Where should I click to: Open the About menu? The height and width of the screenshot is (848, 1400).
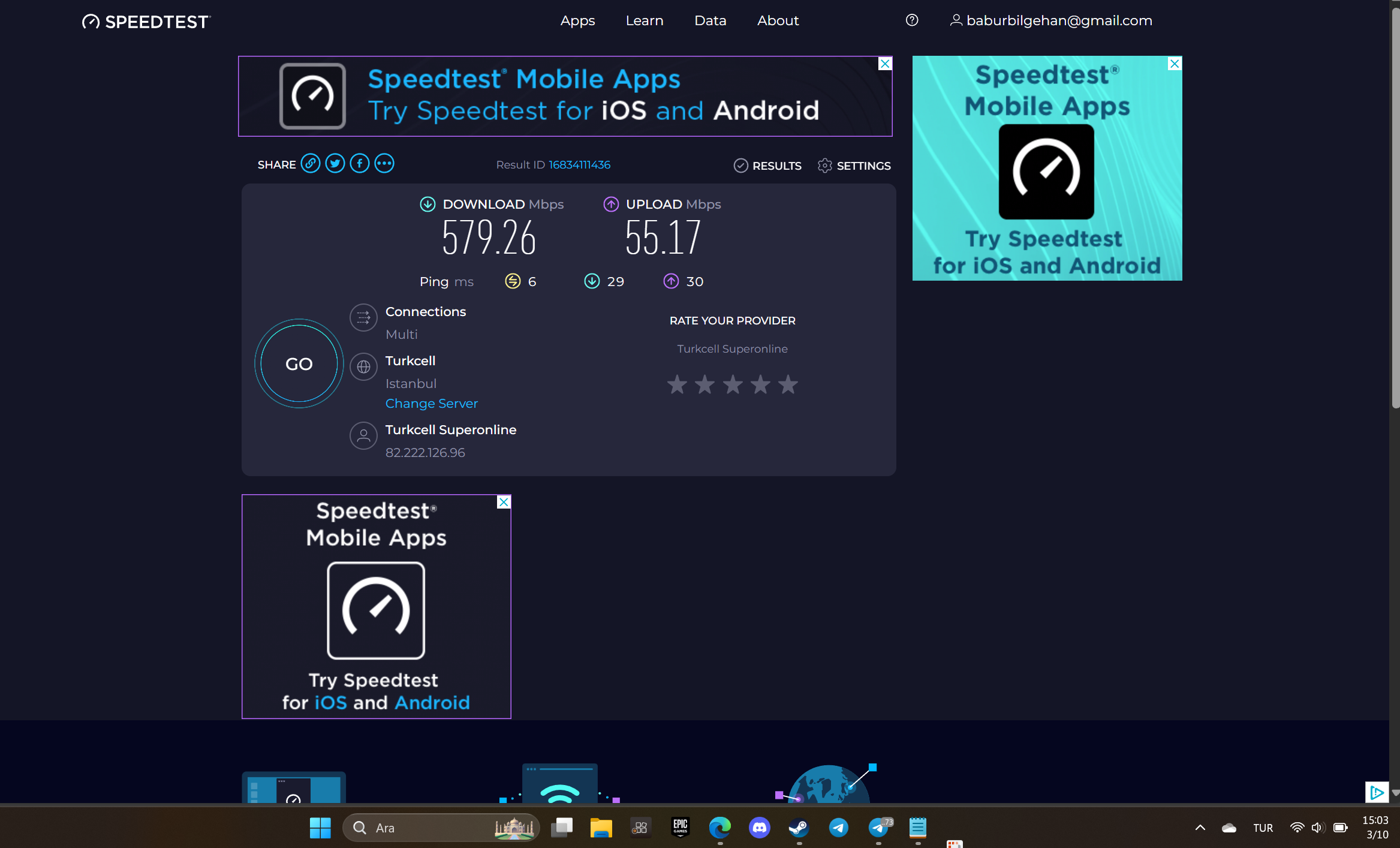[778, 20]
